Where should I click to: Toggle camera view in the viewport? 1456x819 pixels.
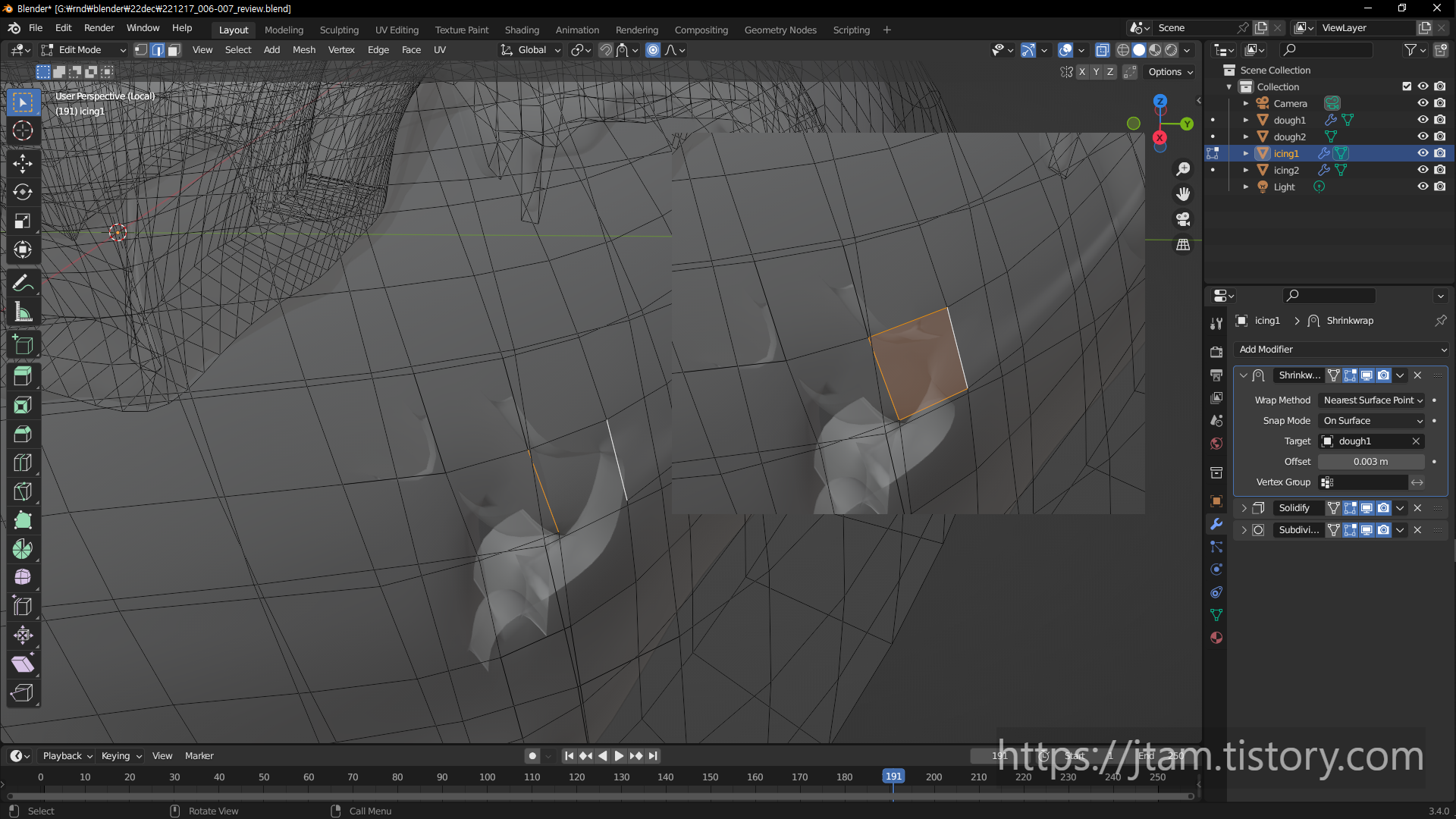click(1183, 219)
